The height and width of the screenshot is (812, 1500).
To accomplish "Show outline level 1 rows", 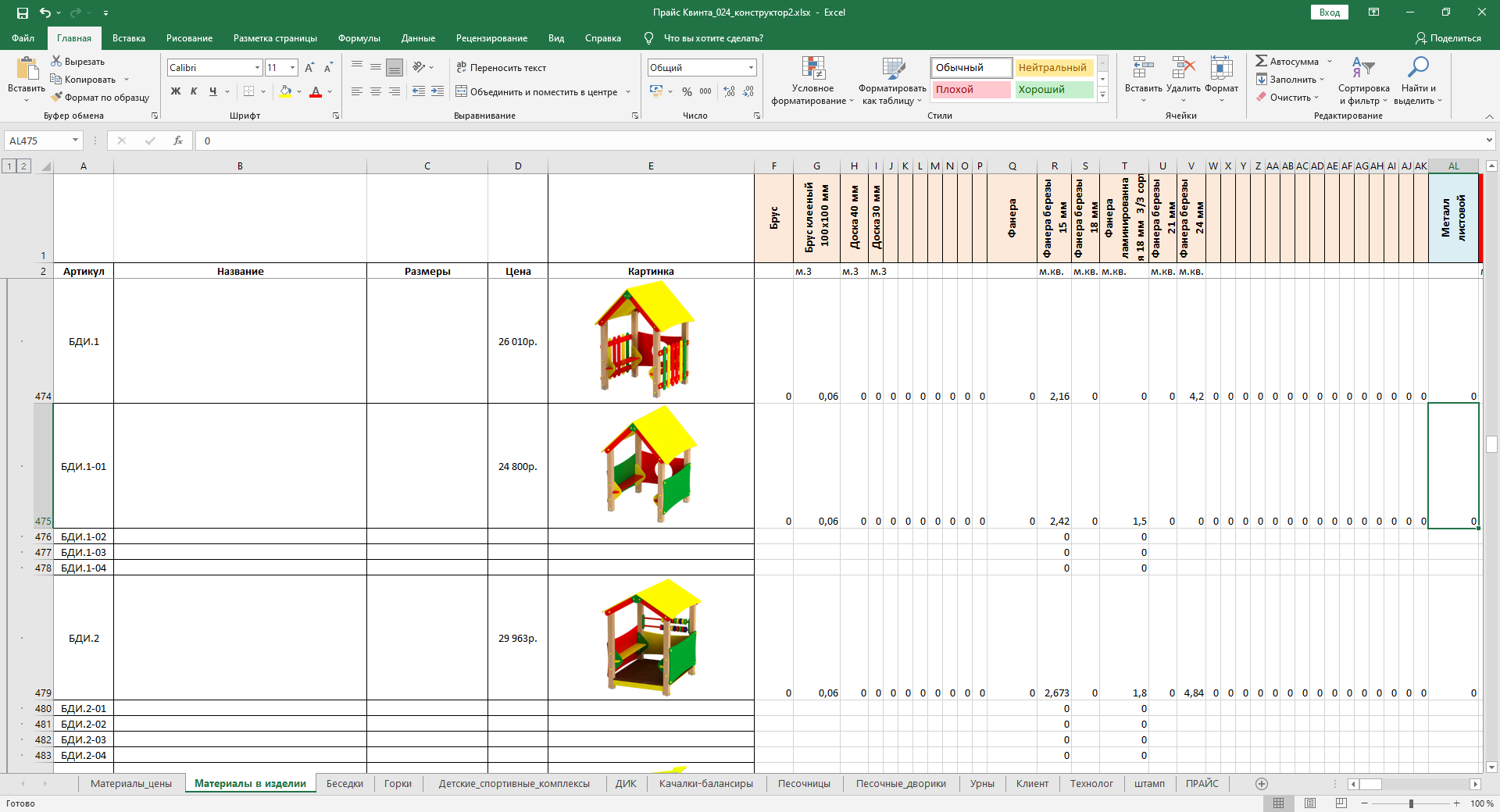I will pos(9,166).
